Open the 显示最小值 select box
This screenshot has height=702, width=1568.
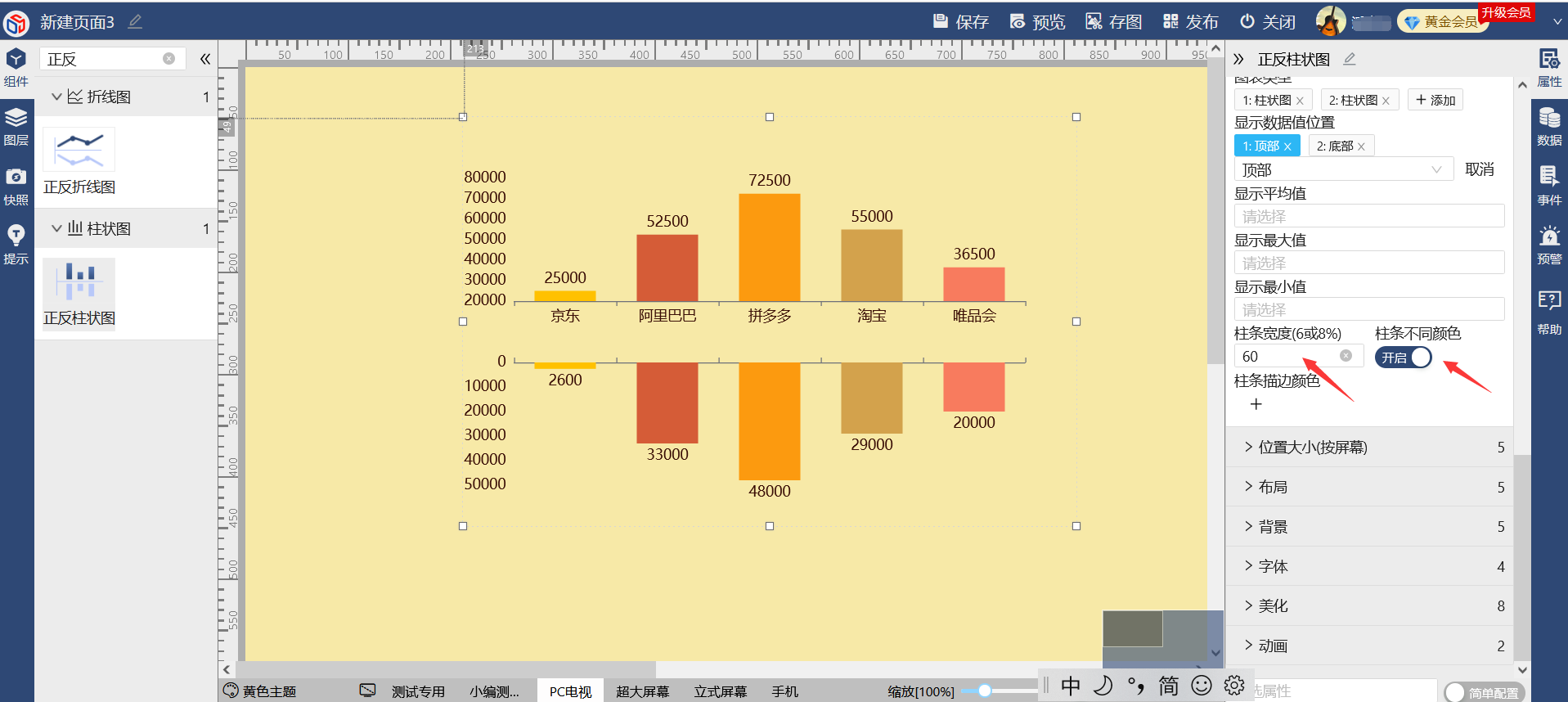click(x=1369, y=309)
